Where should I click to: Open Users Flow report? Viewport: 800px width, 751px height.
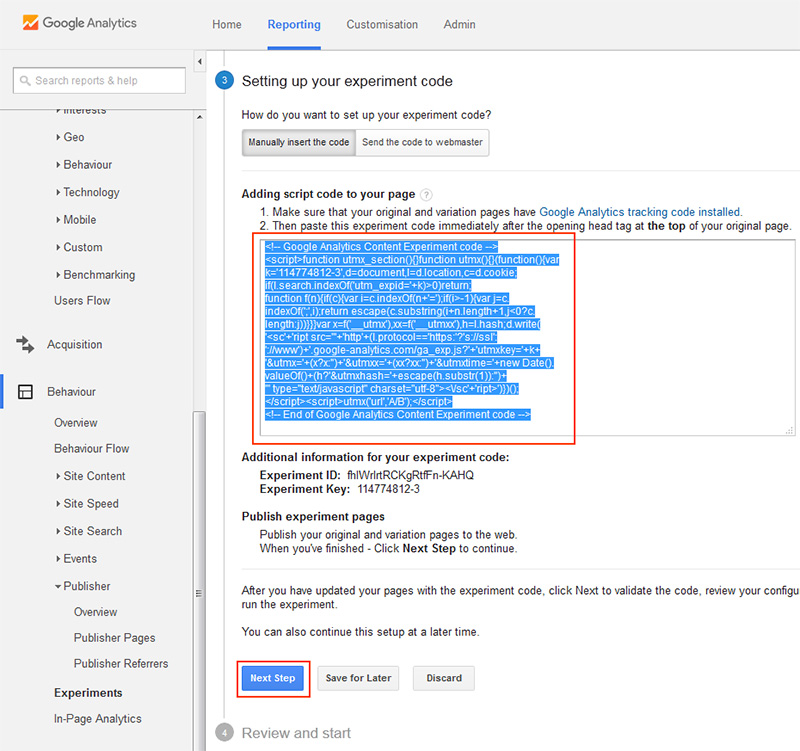tap(82, 301)
